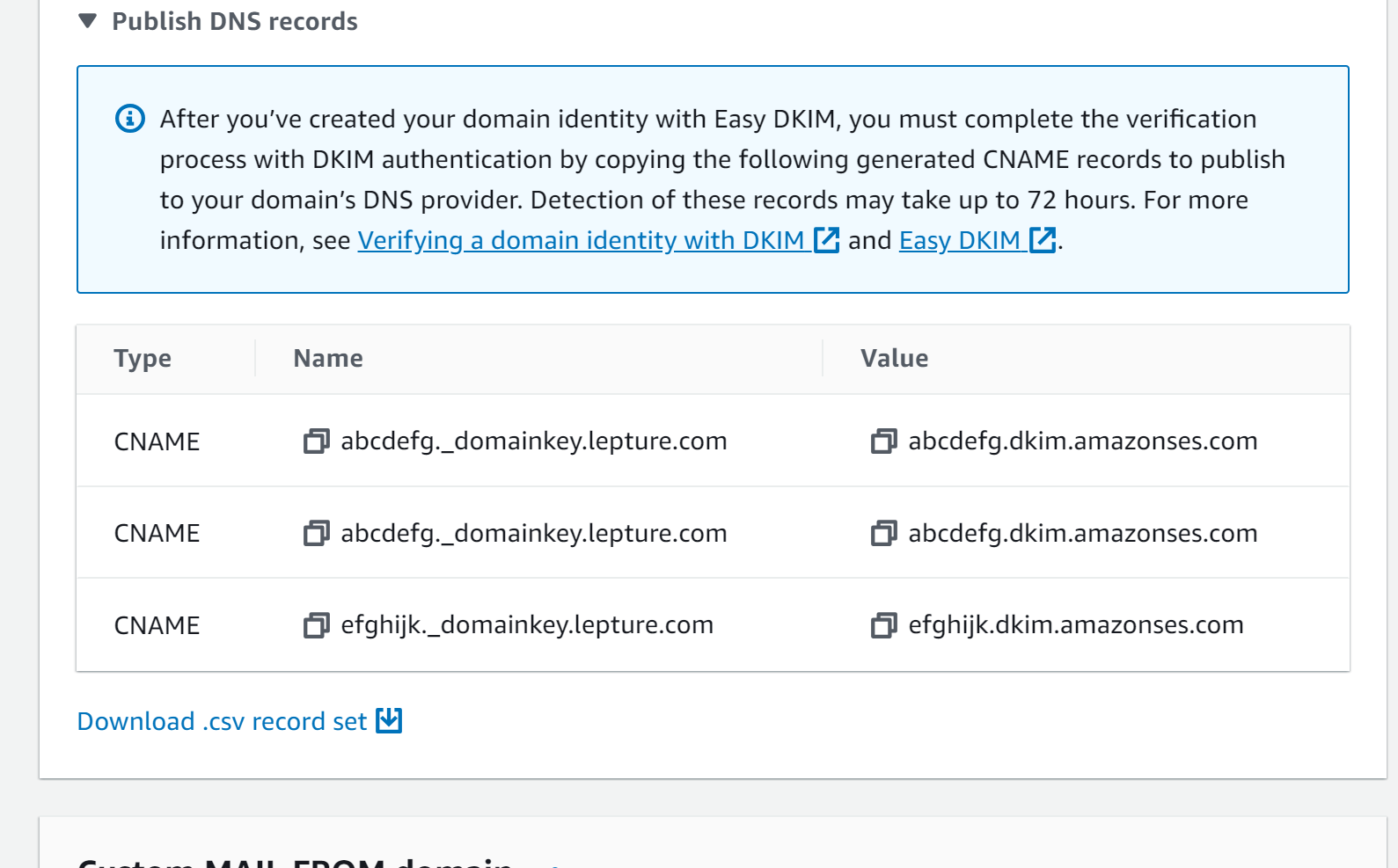Screen dimensions: 1398x868
Task: Click second row text abcdefg._domainkey.lepture.com
Action: click(534, 533)
